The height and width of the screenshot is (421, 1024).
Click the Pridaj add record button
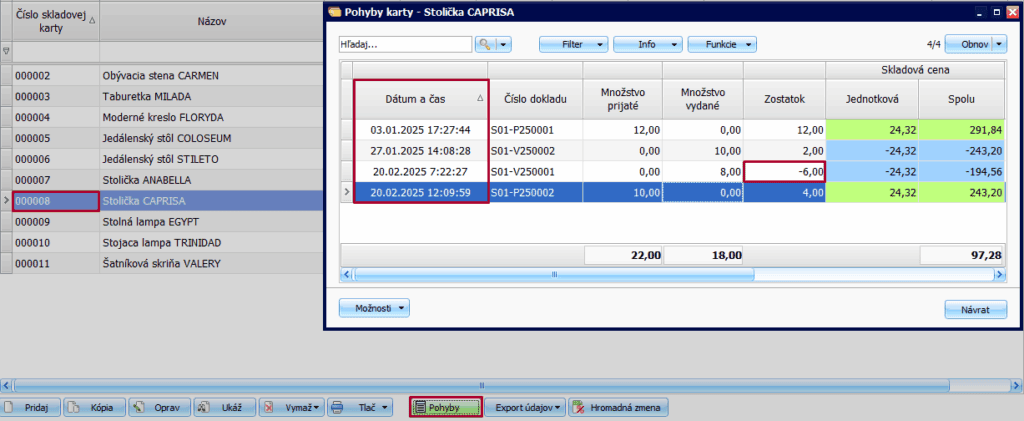click(31, 408)
